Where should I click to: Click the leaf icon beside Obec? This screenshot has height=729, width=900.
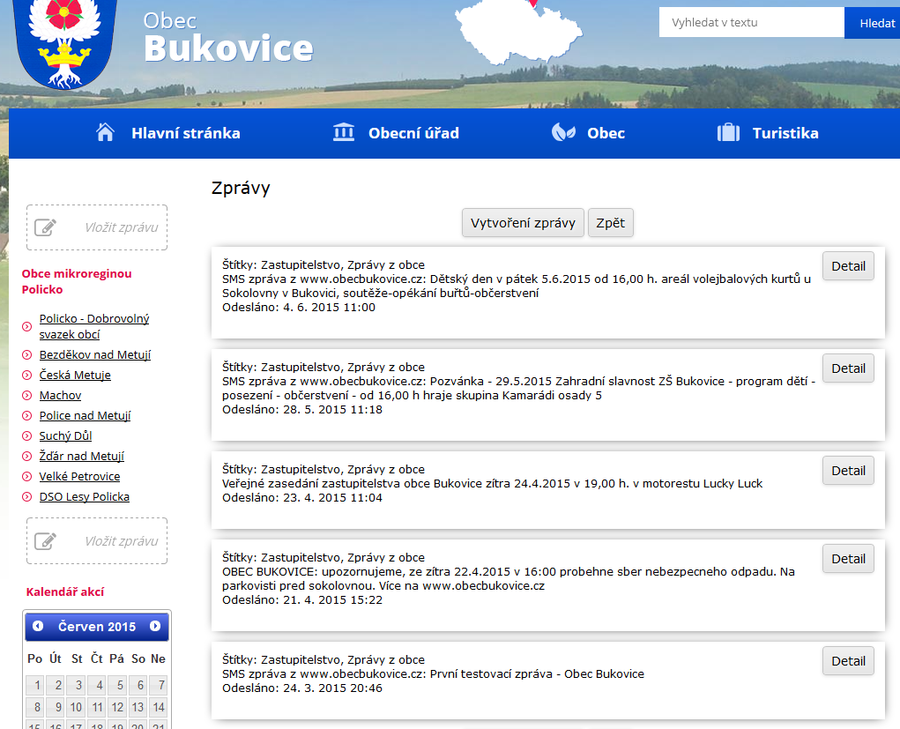(563, 133)
